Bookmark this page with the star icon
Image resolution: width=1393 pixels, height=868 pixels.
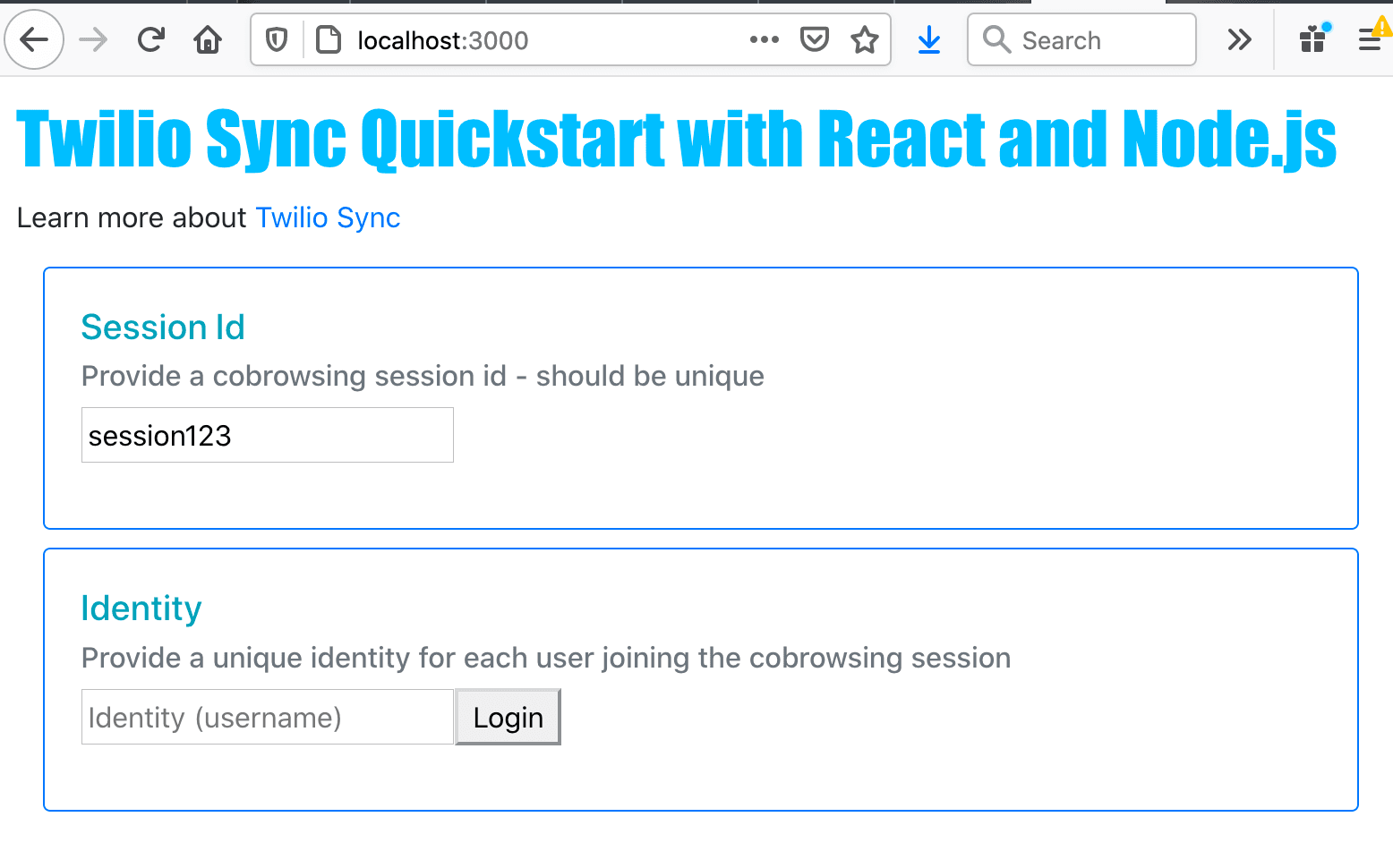tap(865, 39)
